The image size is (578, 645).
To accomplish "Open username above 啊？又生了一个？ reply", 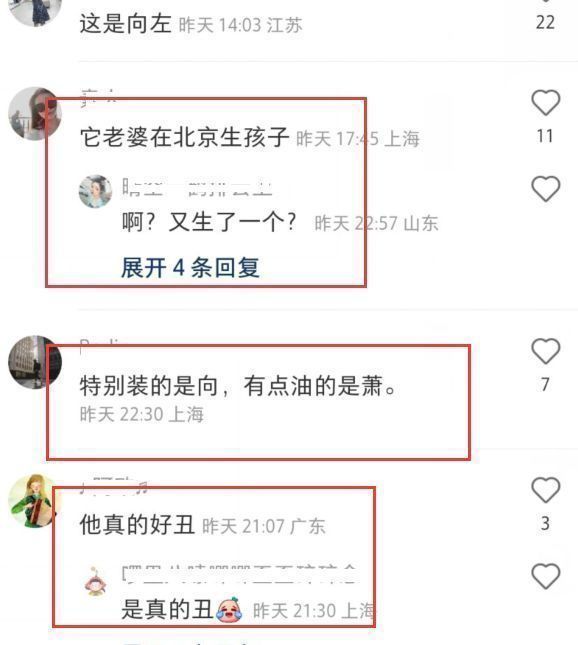I will tap(197, 188).
